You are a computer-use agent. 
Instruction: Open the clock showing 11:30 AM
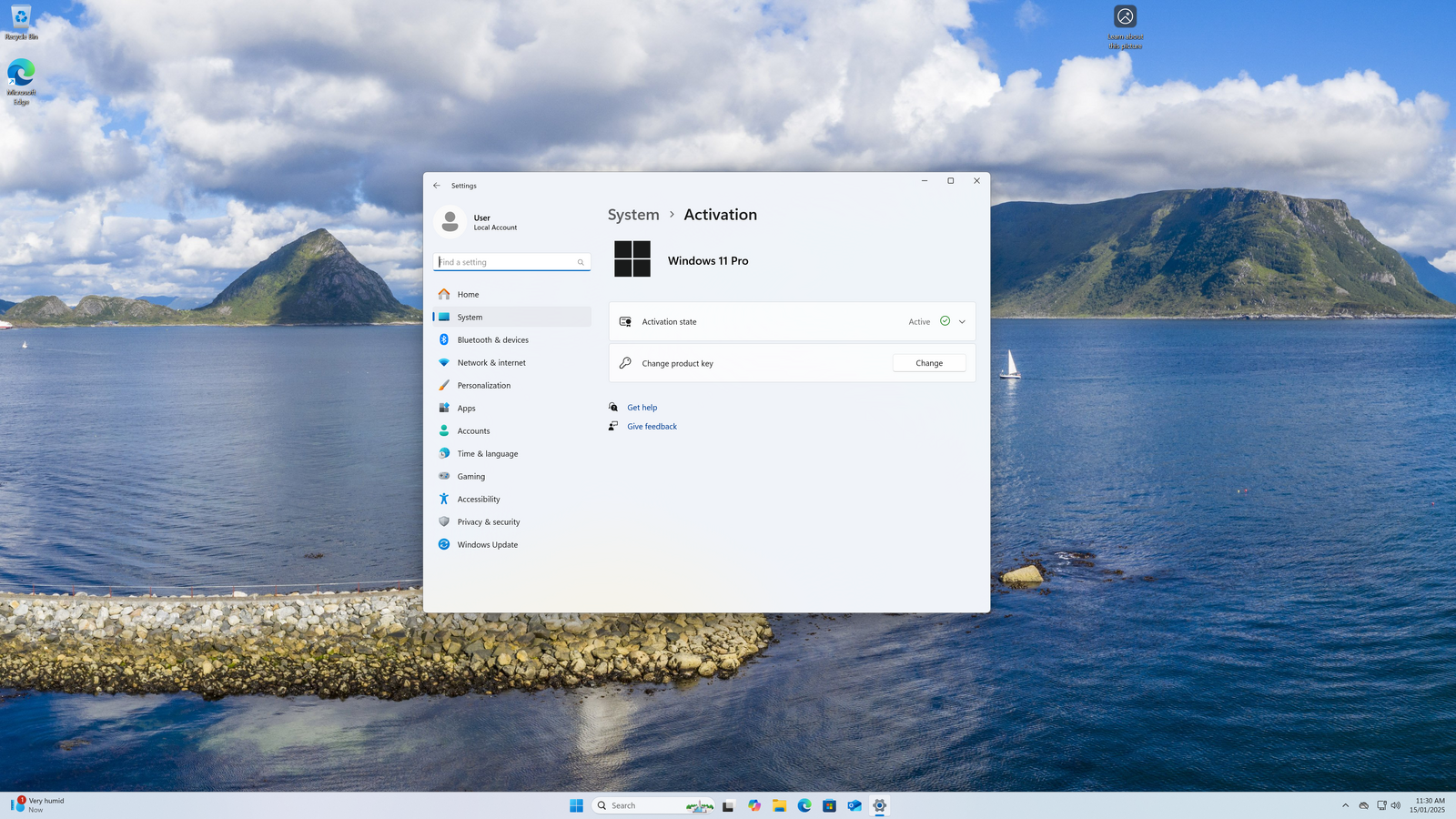point(1428,805)
